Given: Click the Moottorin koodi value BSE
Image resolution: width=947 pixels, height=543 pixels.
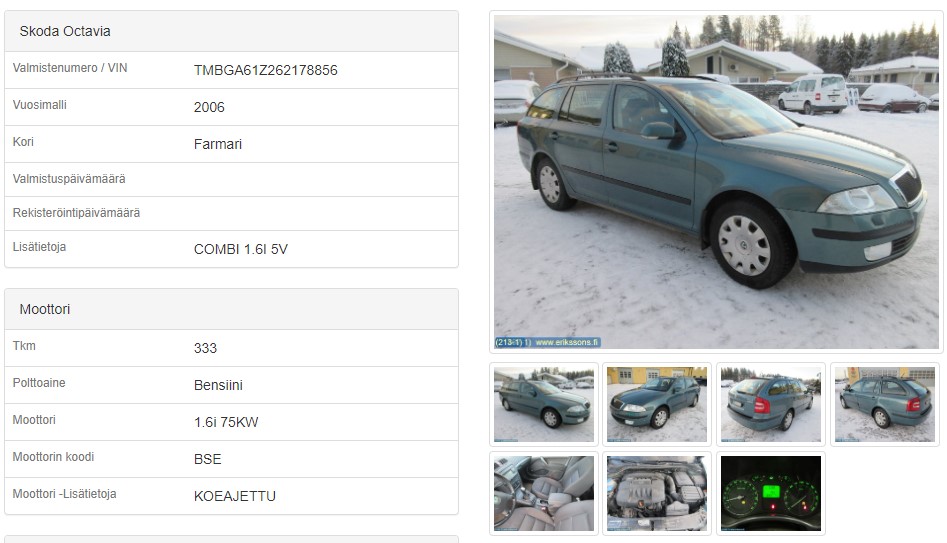Looking at the screenshot, I should [x=208, y=460].
